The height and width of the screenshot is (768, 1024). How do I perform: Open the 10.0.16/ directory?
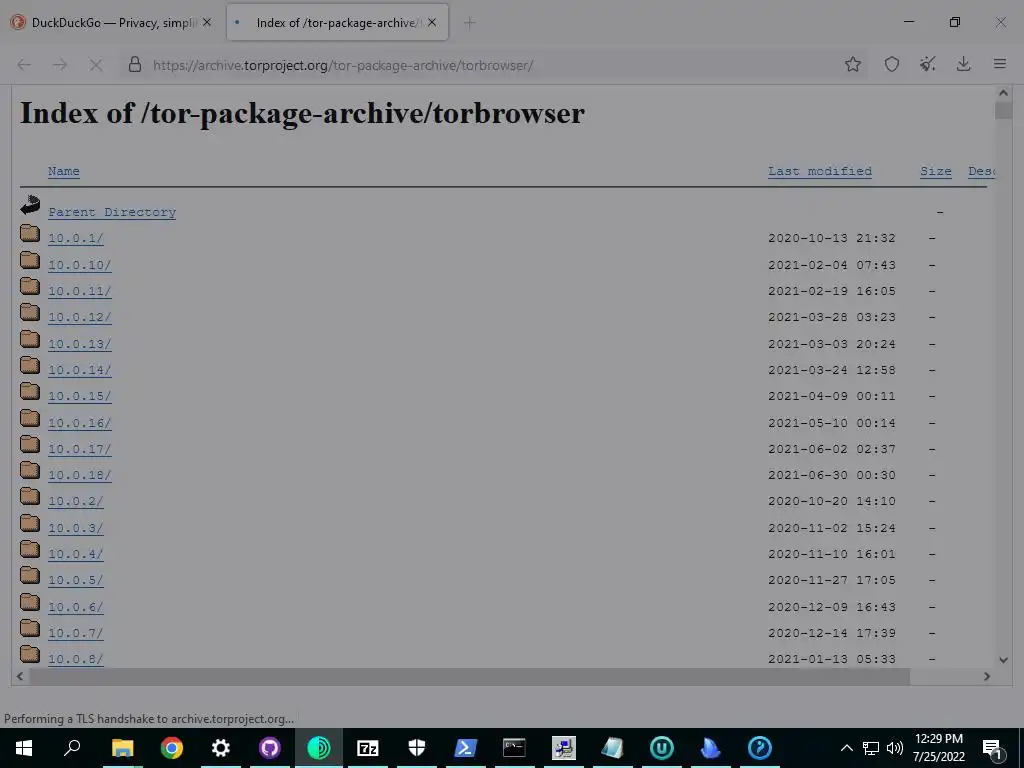coord(80,423)
